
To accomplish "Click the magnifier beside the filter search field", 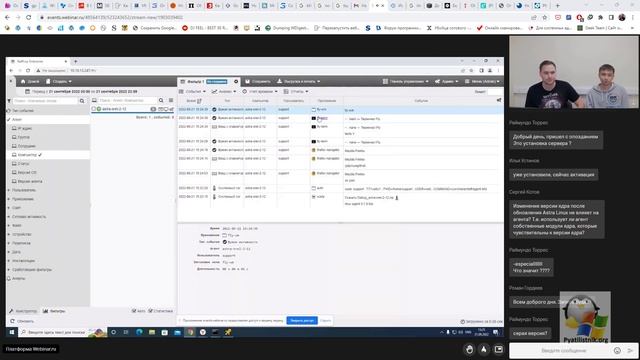I will (82, 100).
